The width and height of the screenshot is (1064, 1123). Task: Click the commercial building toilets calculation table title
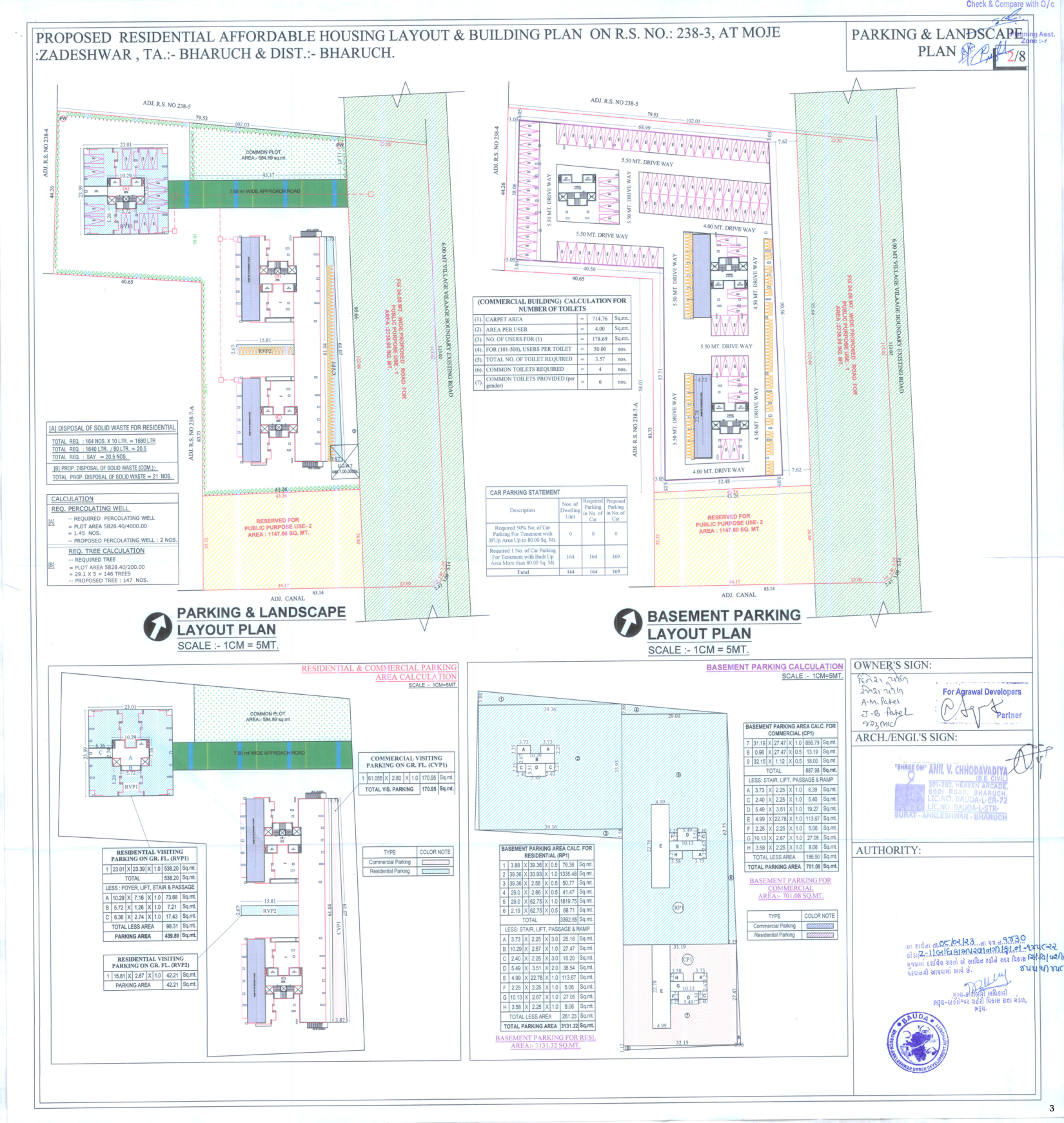[x=551, y=304]
